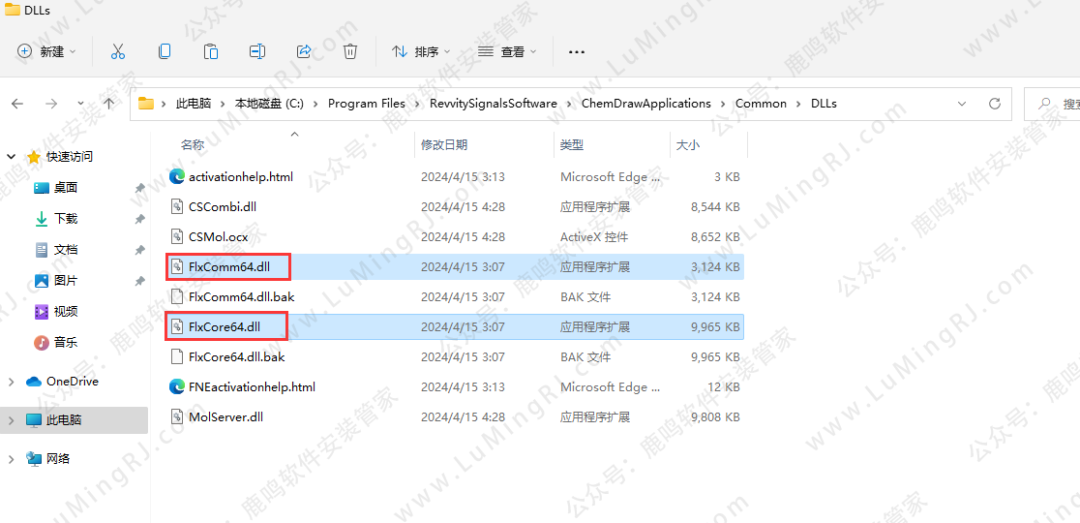Sort by 类型 column header

click(x=572, y=145)
